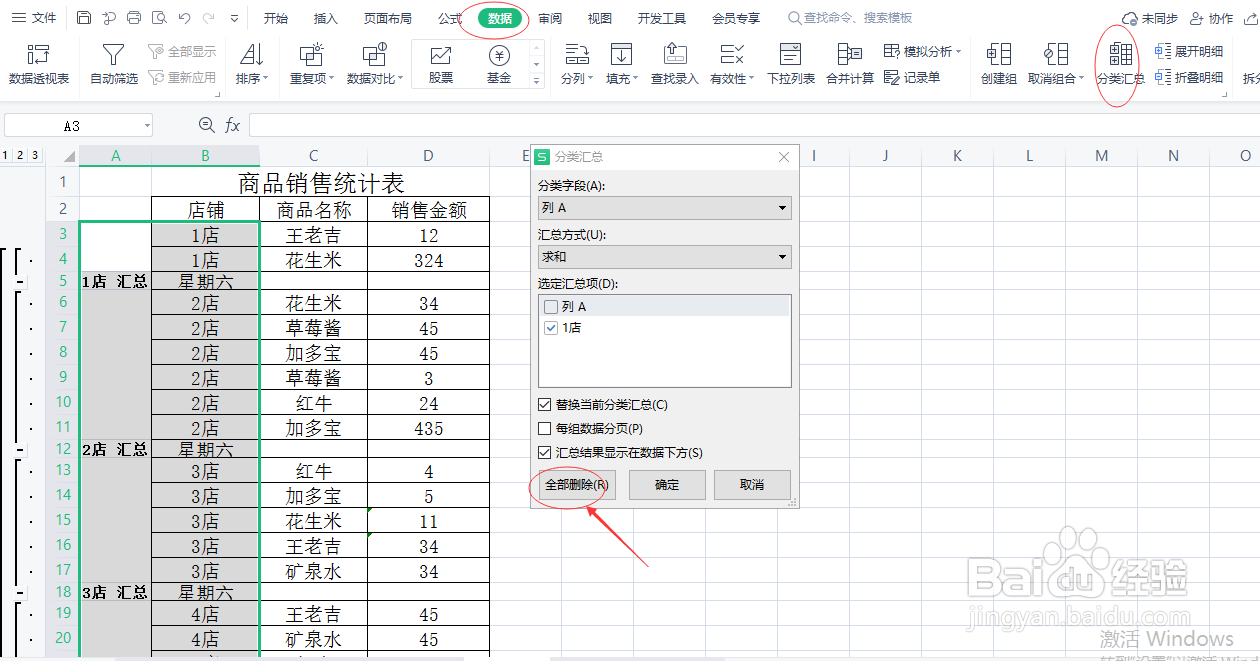This screenshot has width=1260, height=661.
Task: Switch to the 页面布局 tab
Action: [387, 18]
